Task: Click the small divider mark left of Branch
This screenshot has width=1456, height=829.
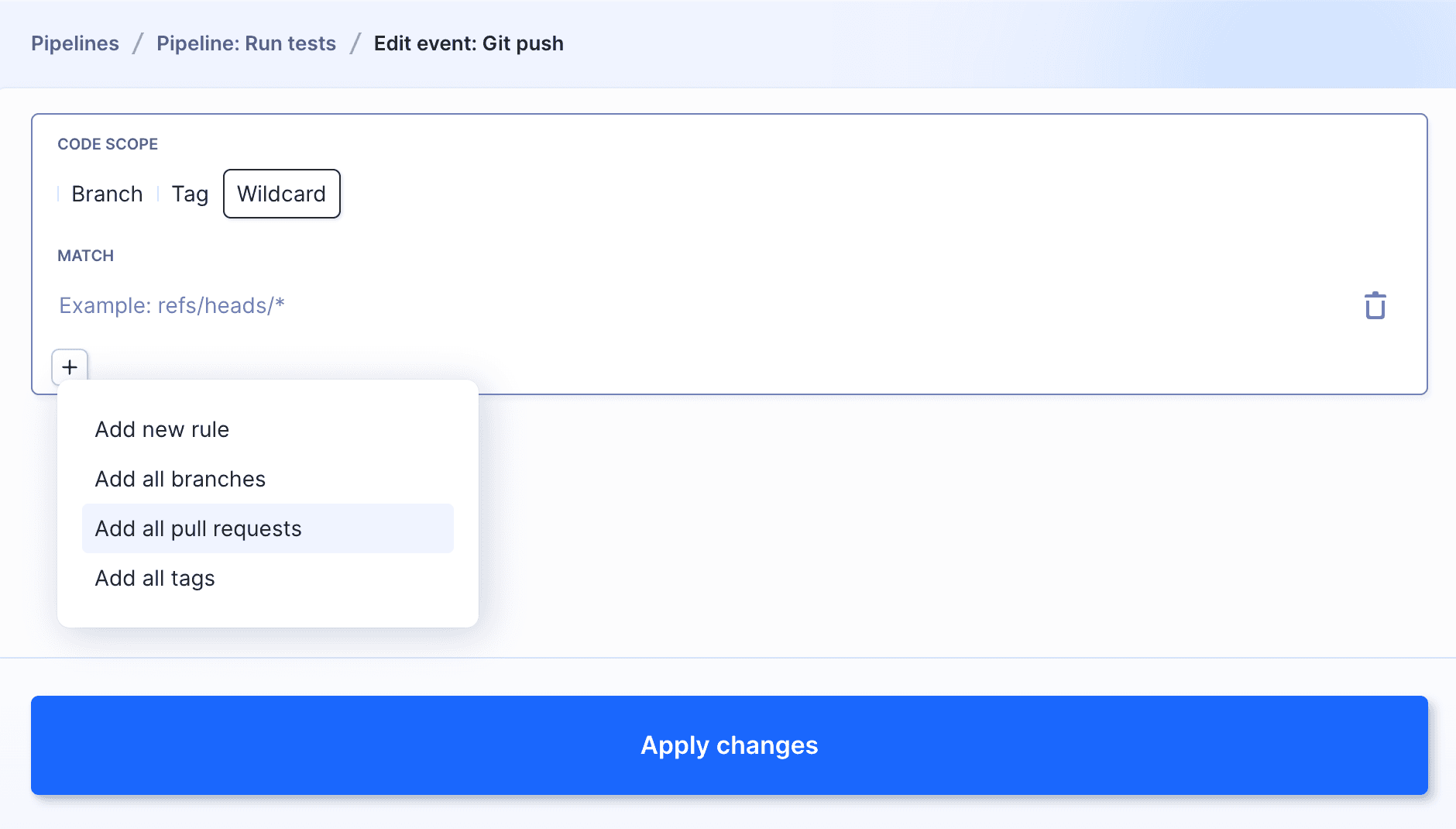Action: click(x=58, y=194)
